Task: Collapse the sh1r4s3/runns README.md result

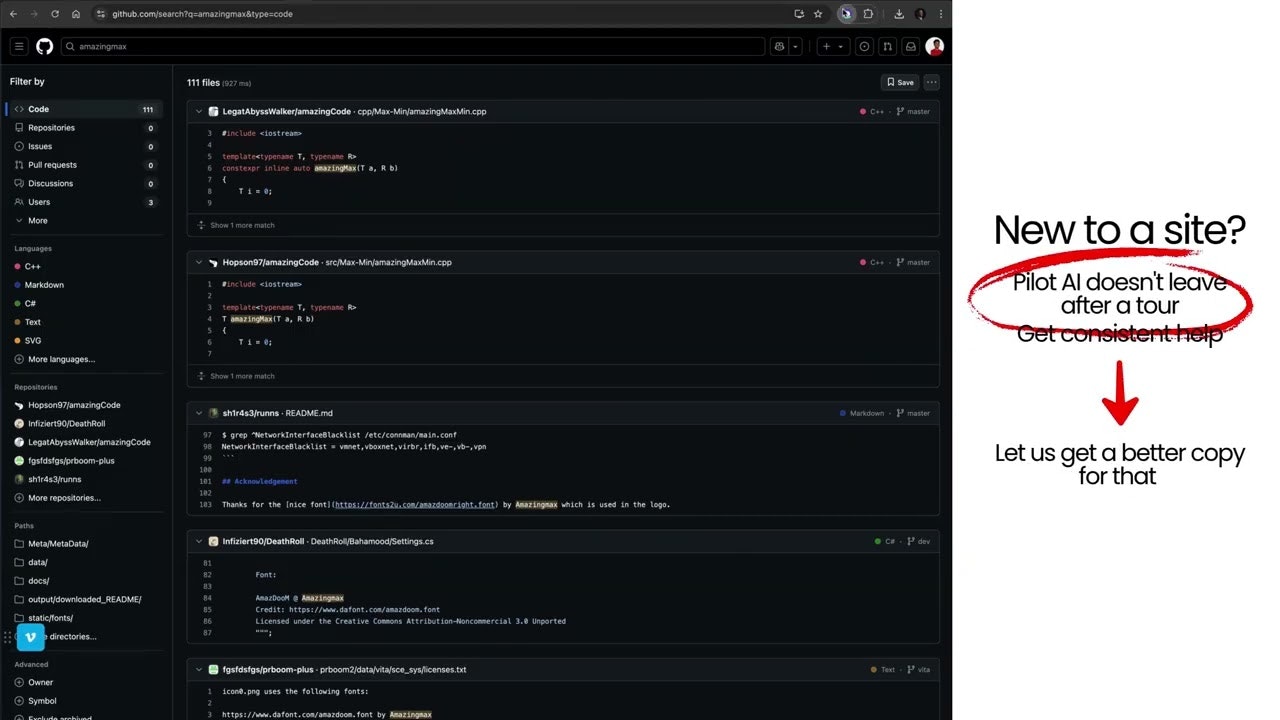Action: click(x=199, y=413)
